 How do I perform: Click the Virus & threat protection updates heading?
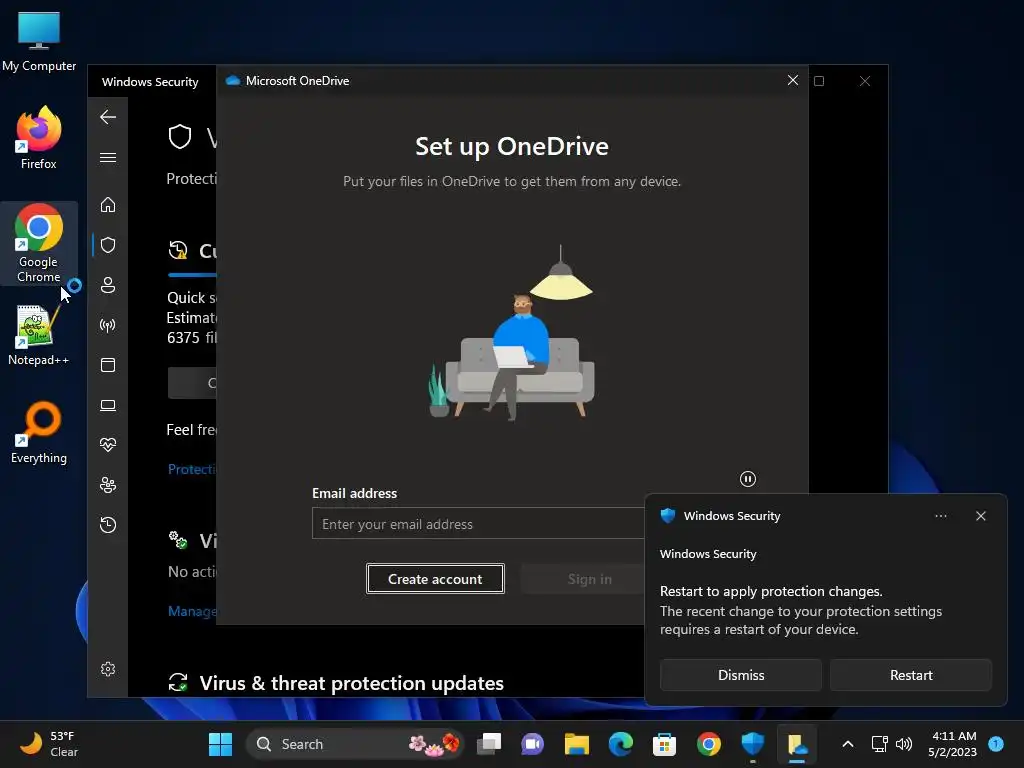point(351,683)
